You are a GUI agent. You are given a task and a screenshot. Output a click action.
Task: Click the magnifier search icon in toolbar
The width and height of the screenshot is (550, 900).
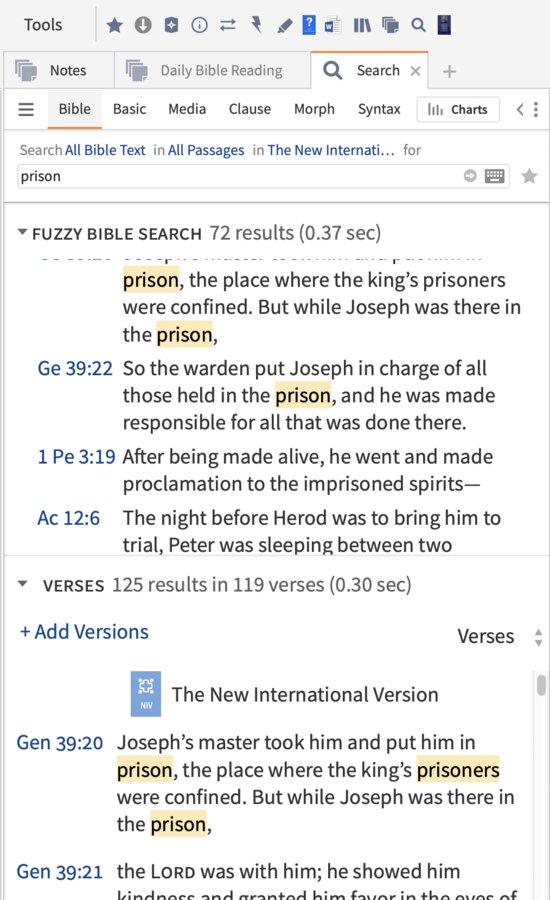pyautogui.click(x=419, y=25)
